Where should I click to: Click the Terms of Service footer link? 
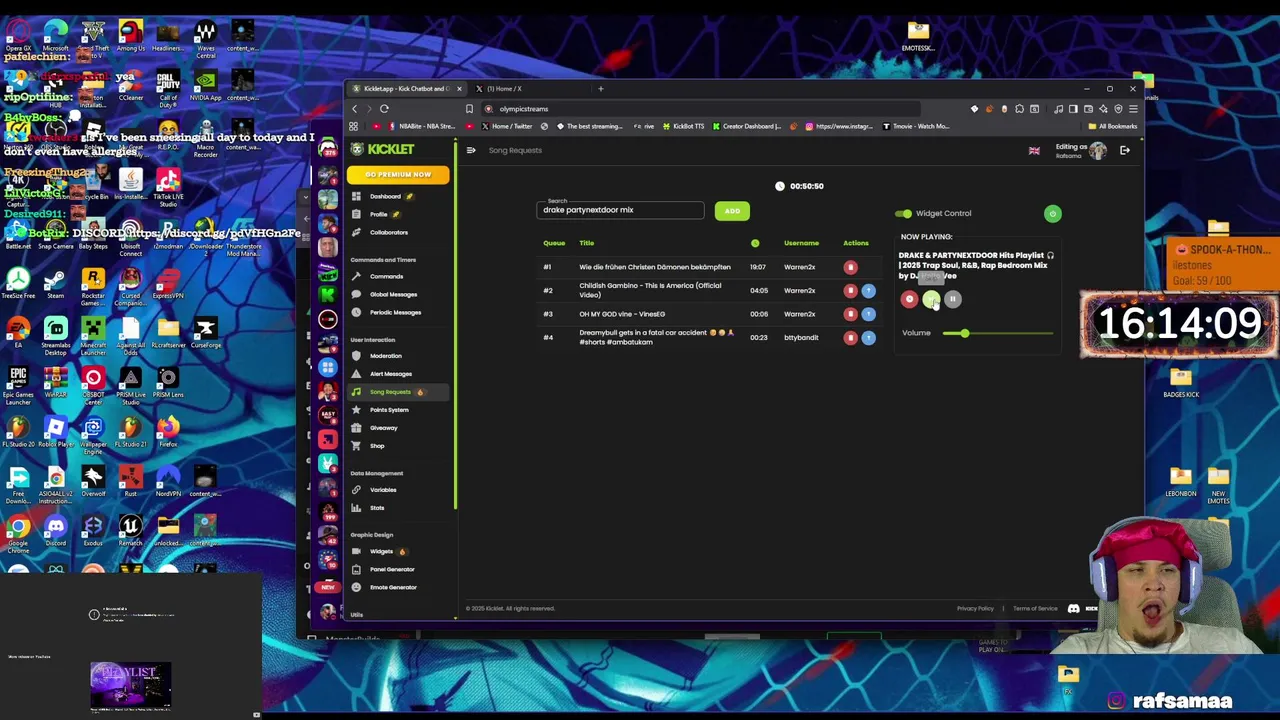[x=1035, y=608]
